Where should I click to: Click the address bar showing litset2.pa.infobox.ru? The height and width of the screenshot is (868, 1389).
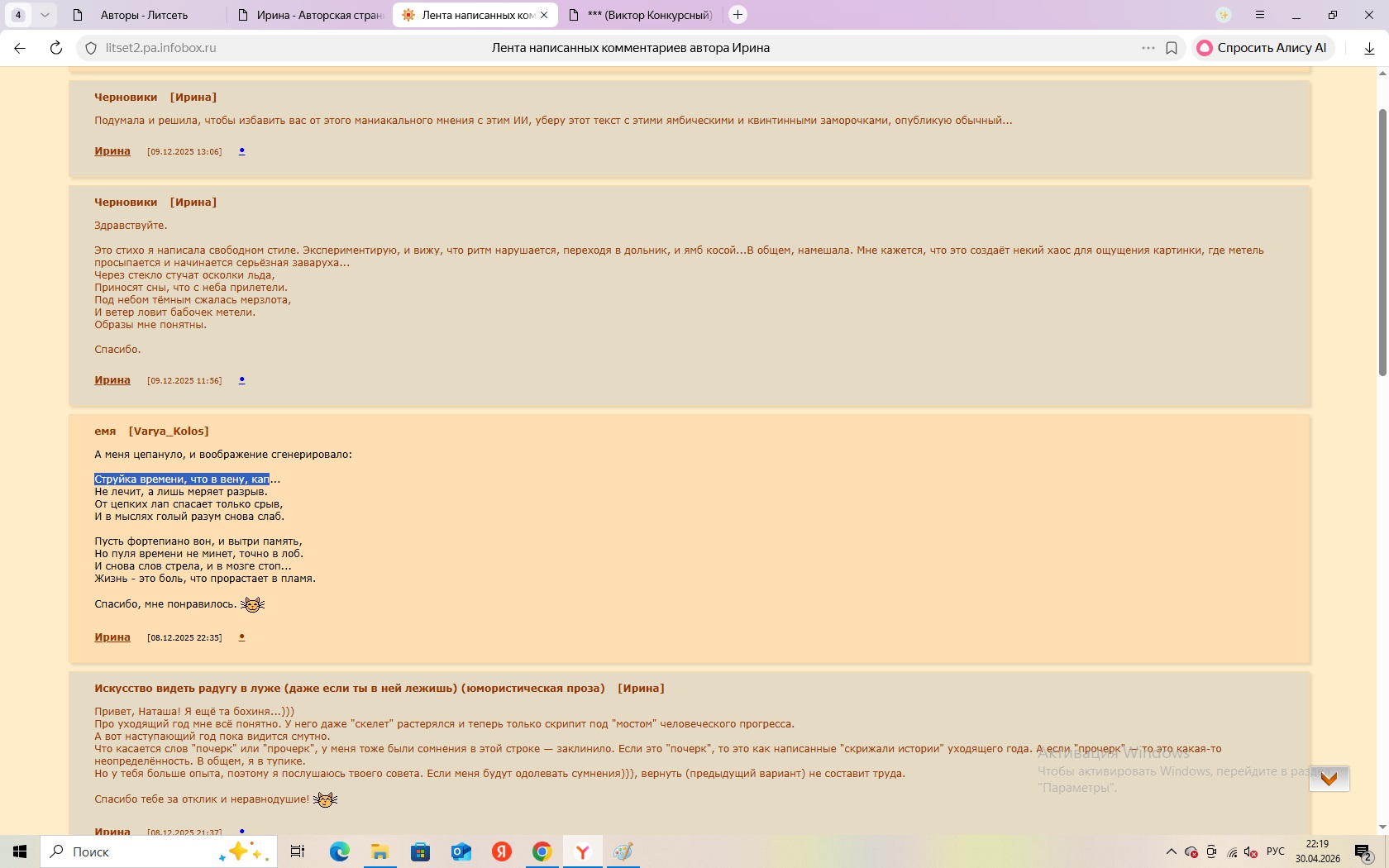coord(160,48)
